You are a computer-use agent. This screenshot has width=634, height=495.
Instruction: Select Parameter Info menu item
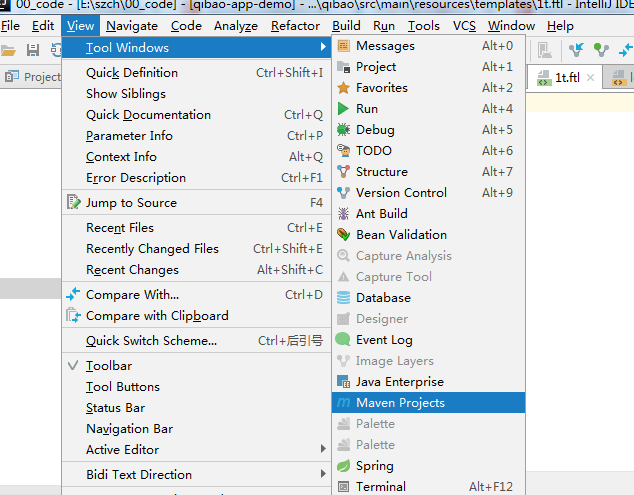tap(197, 136)
